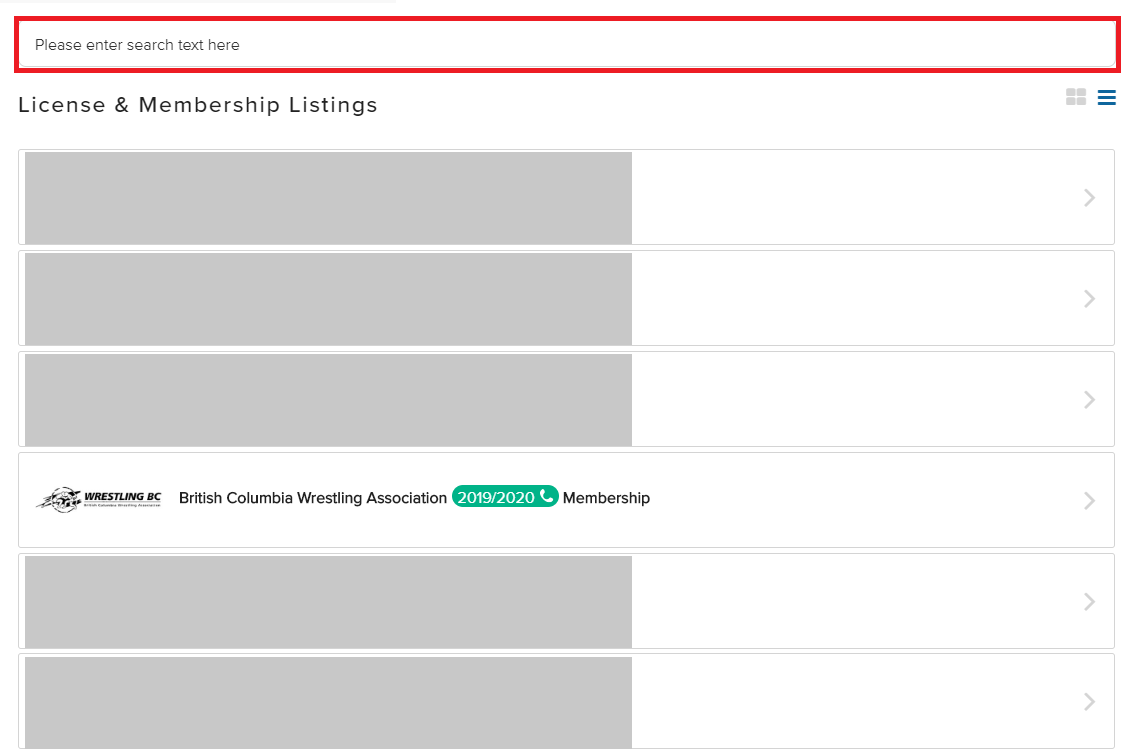Viewport: 1126px width, 753px height.
Task: Select the first greyed-out listing placeholder
Action: 328,197
